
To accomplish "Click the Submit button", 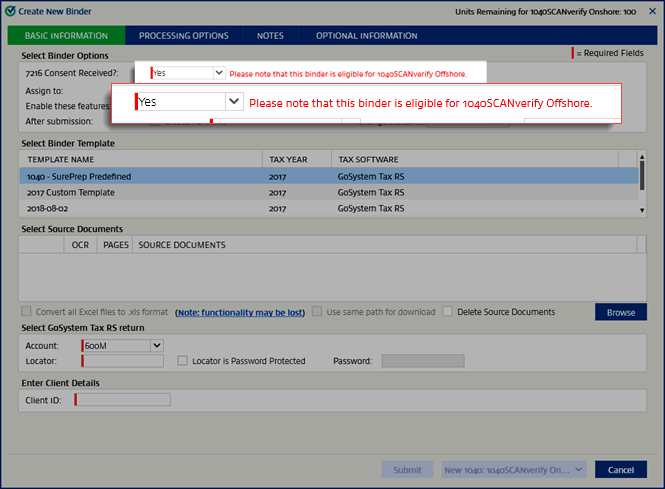I will click(x=407, y=469).
